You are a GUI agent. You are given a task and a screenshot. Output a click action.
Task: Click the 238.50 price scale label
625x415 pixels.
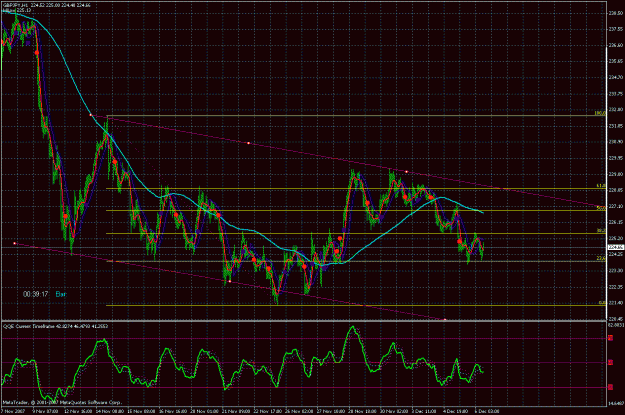pyautogui.click(x=616, y=13)
